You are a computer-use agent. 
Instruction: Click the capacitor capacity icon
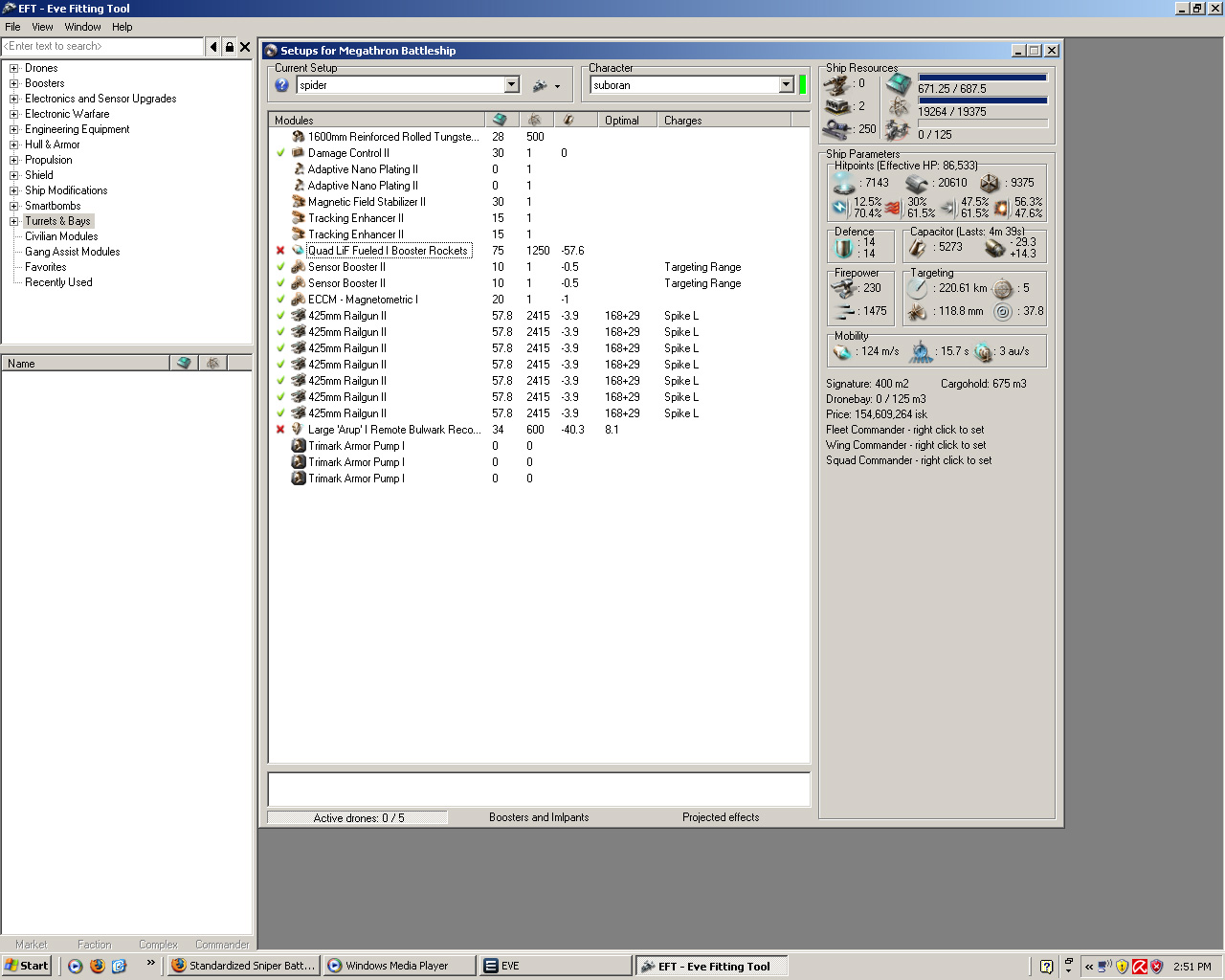[918, 248]
